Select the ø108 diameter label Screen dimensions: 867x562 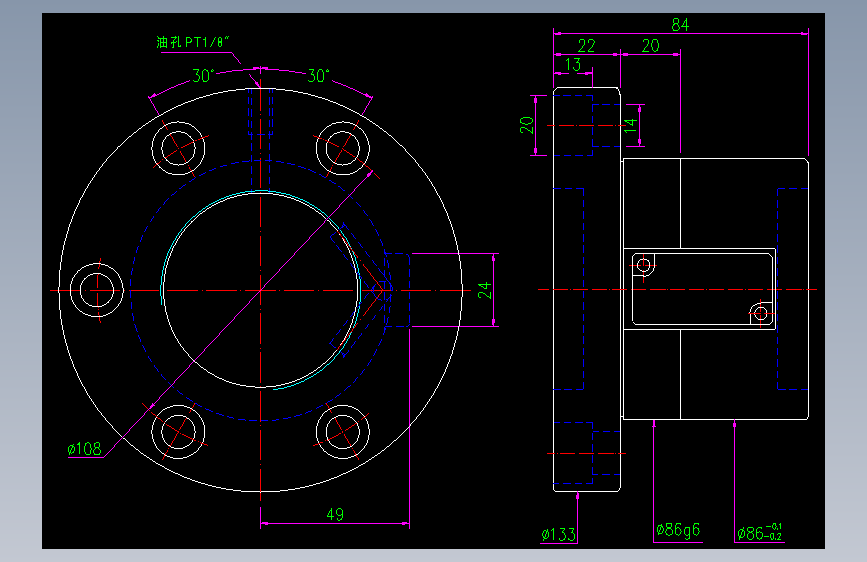point(85,449)
